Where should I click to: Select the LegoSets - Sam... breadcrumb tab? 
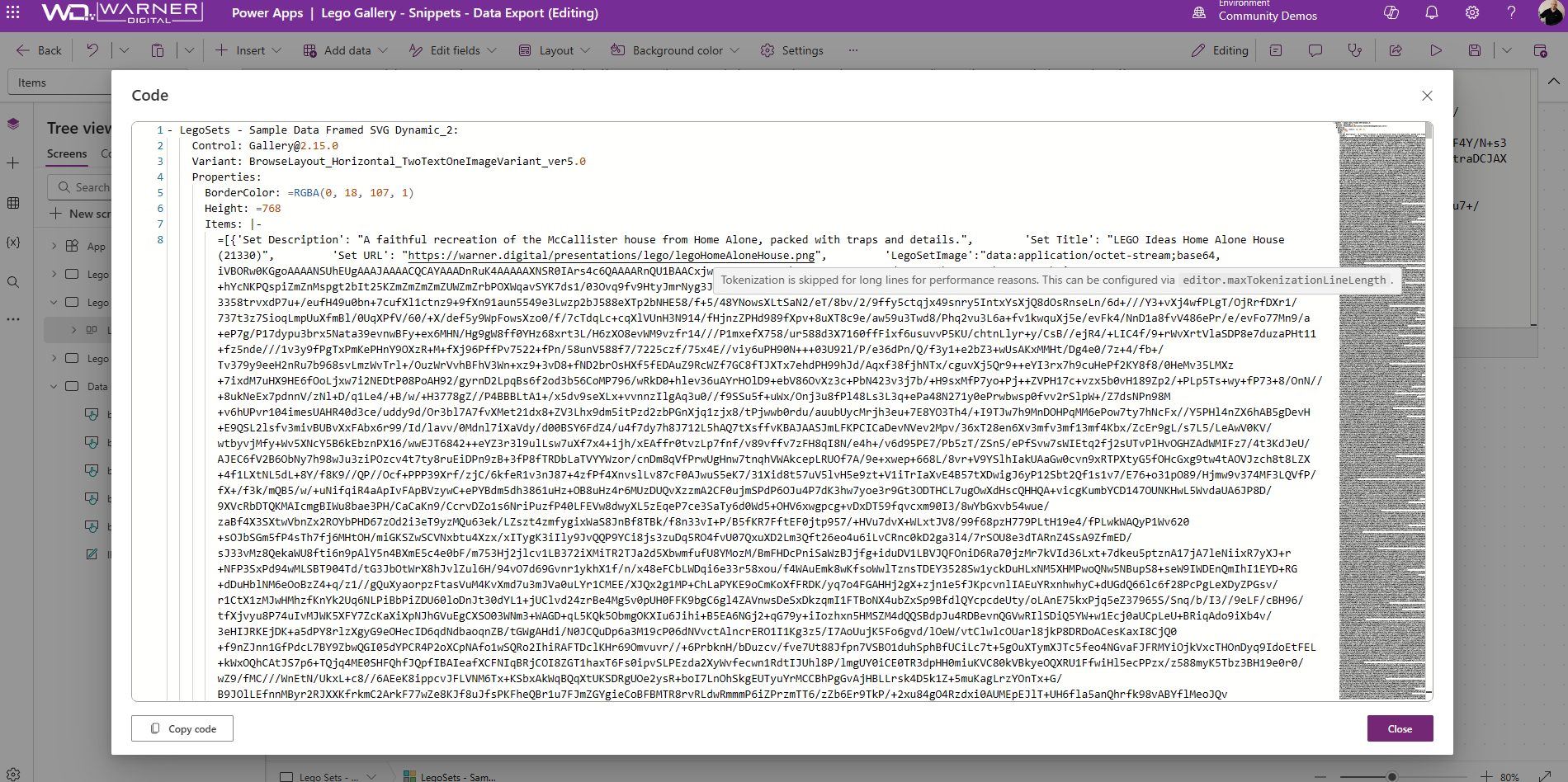point(450,776)
